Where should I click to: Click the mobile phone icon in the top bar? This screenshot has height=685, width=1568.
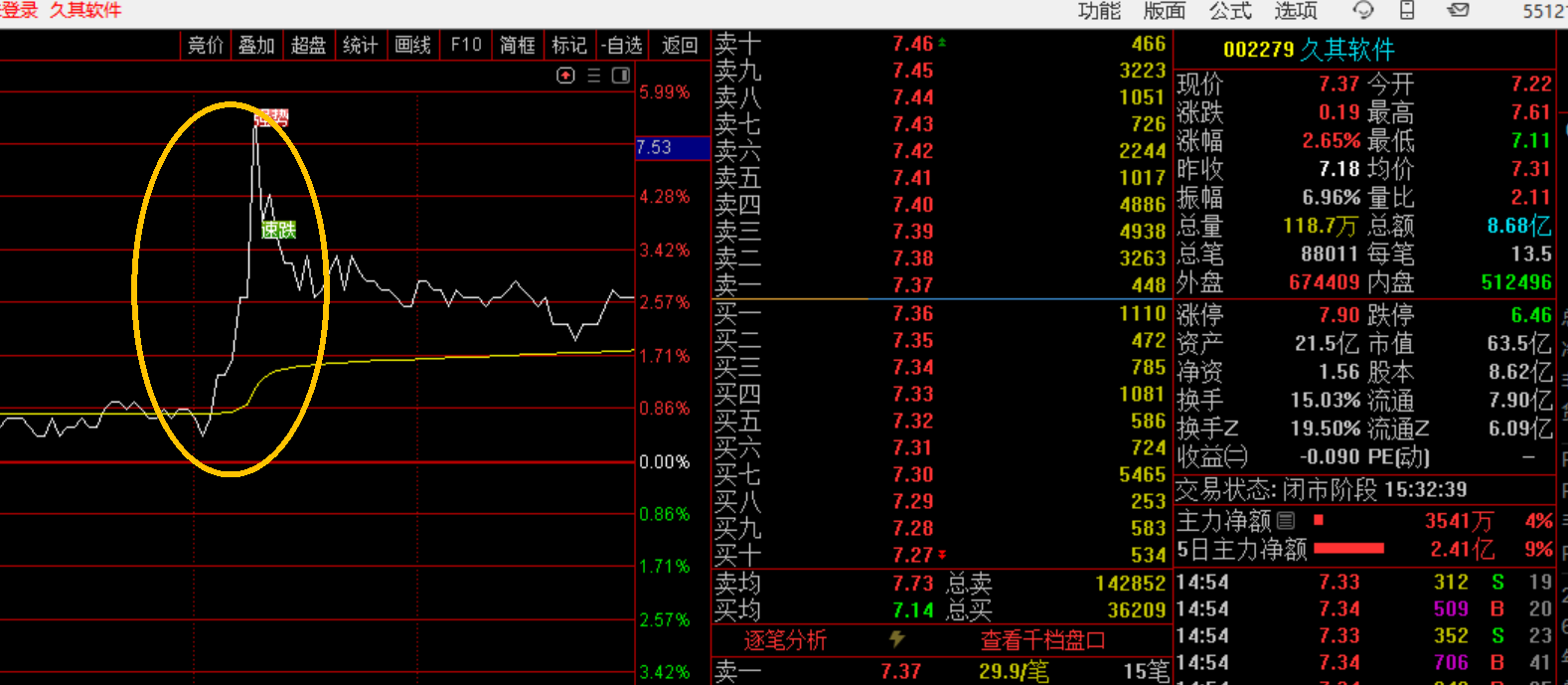[1407, 10]
